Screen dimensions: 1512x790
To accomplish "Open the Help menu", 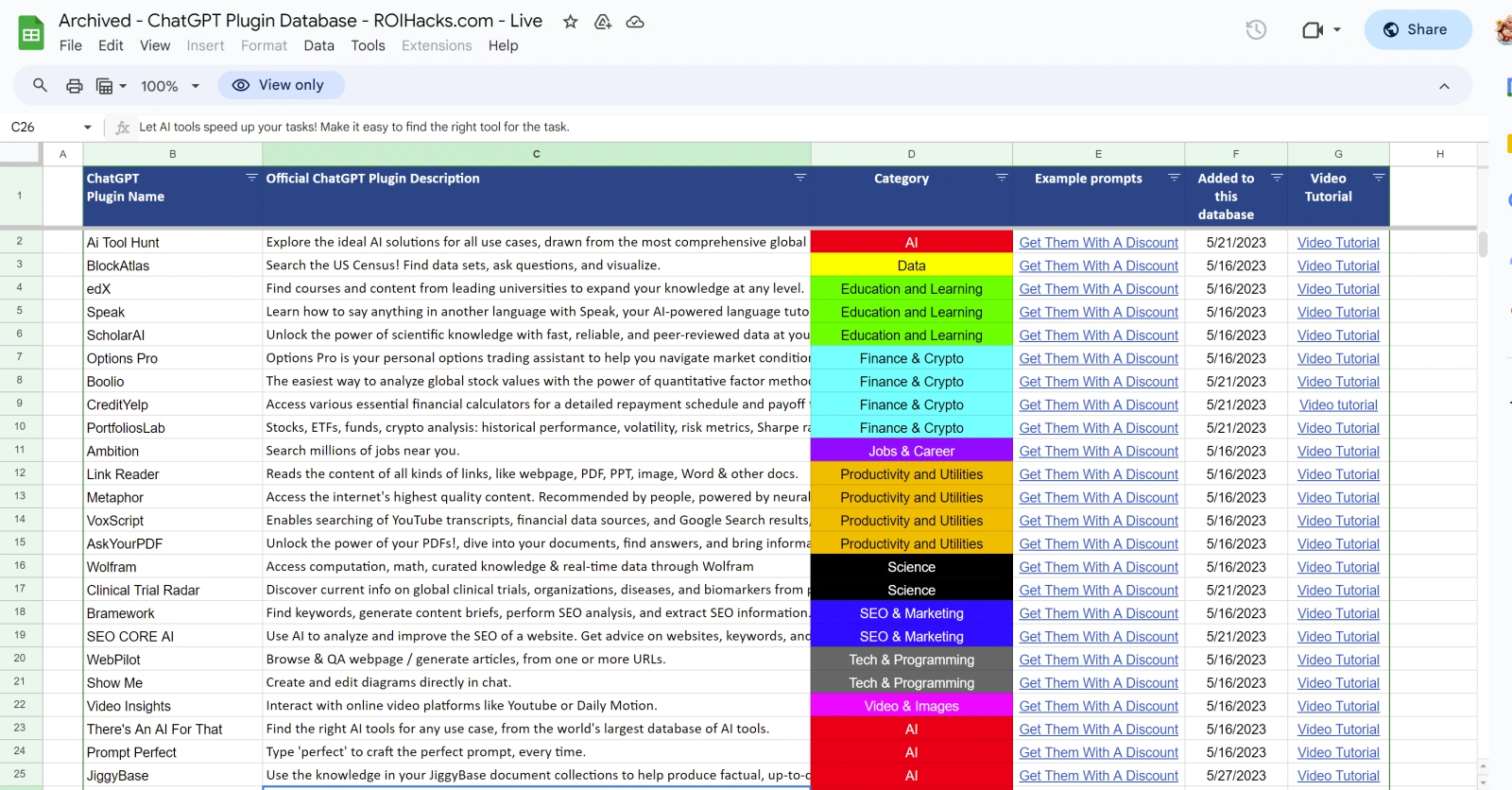I will (503, 45).
